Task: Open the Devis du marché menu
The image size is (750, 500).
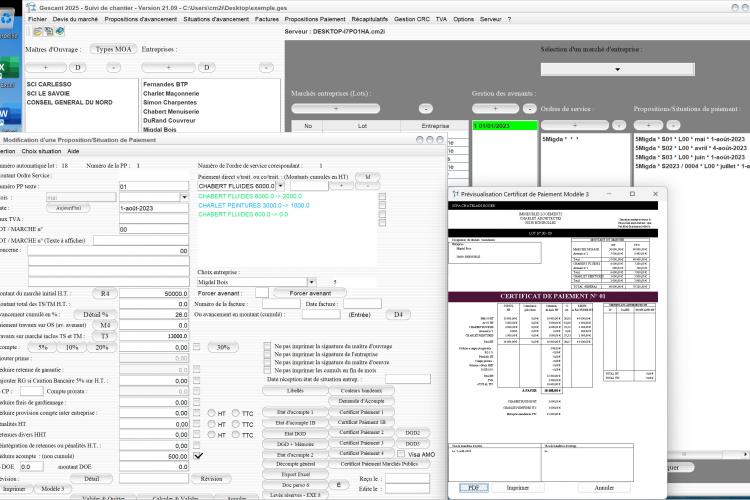Action: pos(75,19)
